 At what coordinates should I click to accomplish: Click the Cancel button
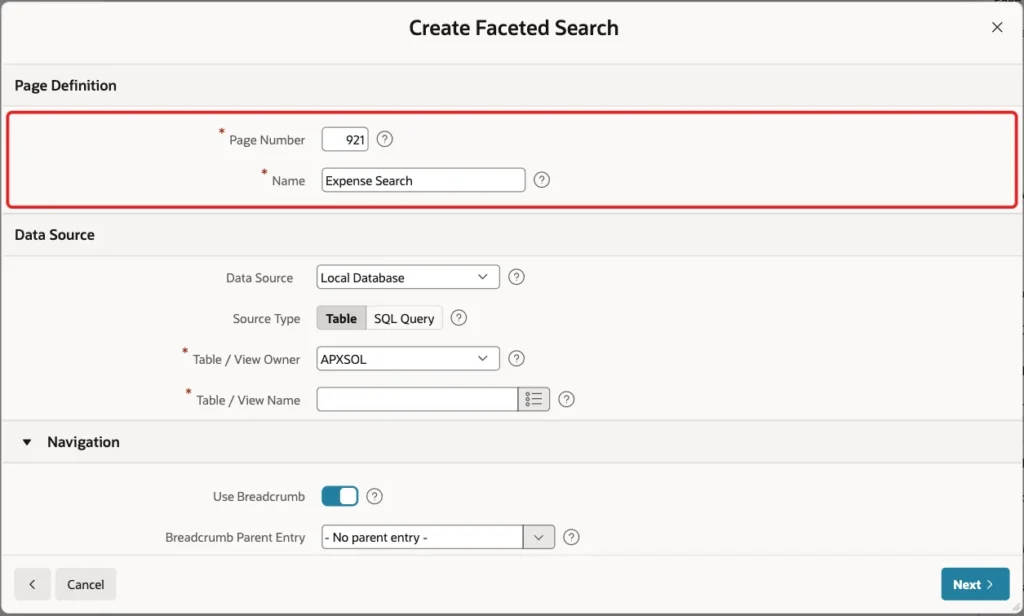click(x=86, y=584)
